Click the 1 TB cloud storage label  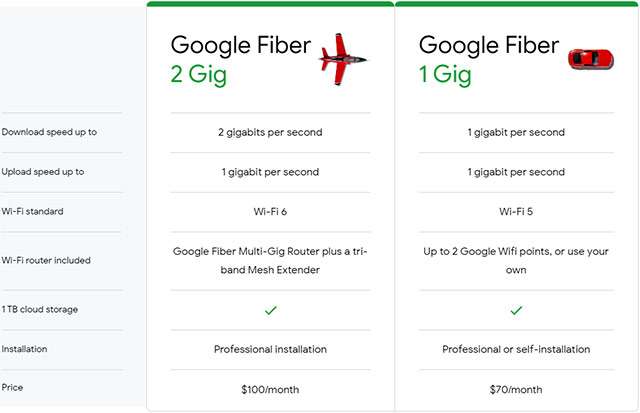[39, 309]
